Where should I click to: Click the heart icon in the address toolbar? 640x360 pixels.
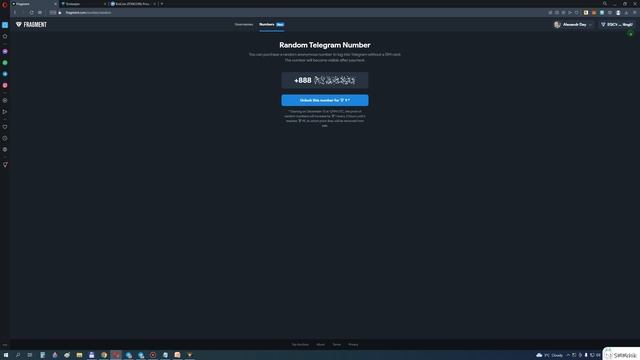(x=577, y=13)
